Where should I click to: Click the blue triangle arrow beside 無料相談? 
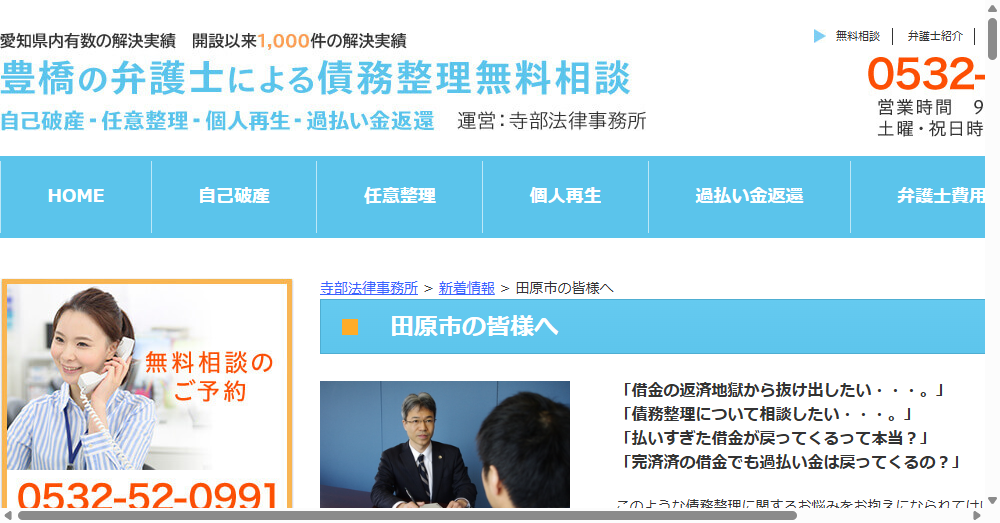tap(820, 36)
